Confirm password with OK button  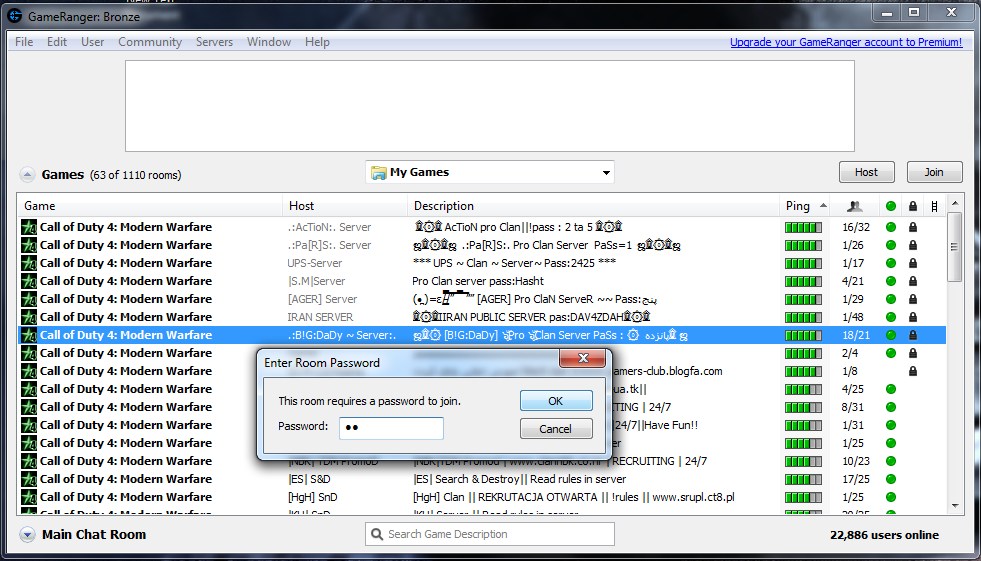(556, 401)
